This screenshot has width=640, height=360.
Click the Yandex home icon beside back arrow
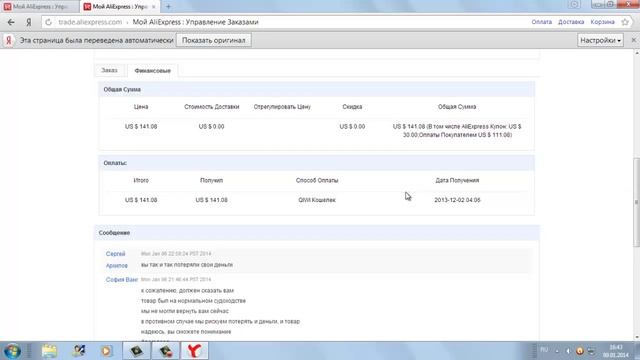pos(29,22)
